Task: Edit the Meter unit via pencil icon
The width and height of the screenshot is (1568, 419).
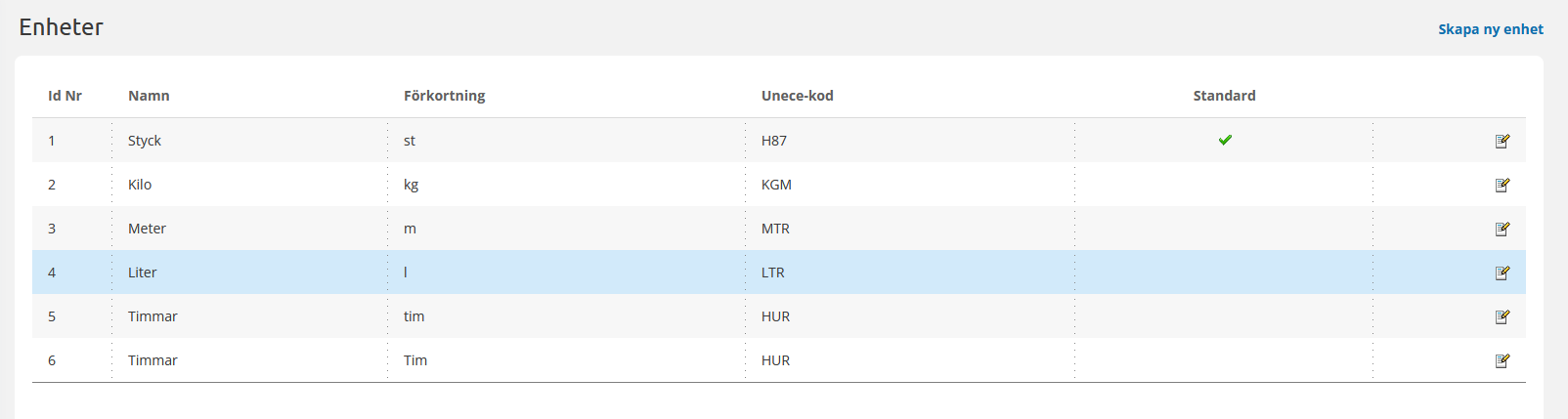Action: tap(1503, 229)
